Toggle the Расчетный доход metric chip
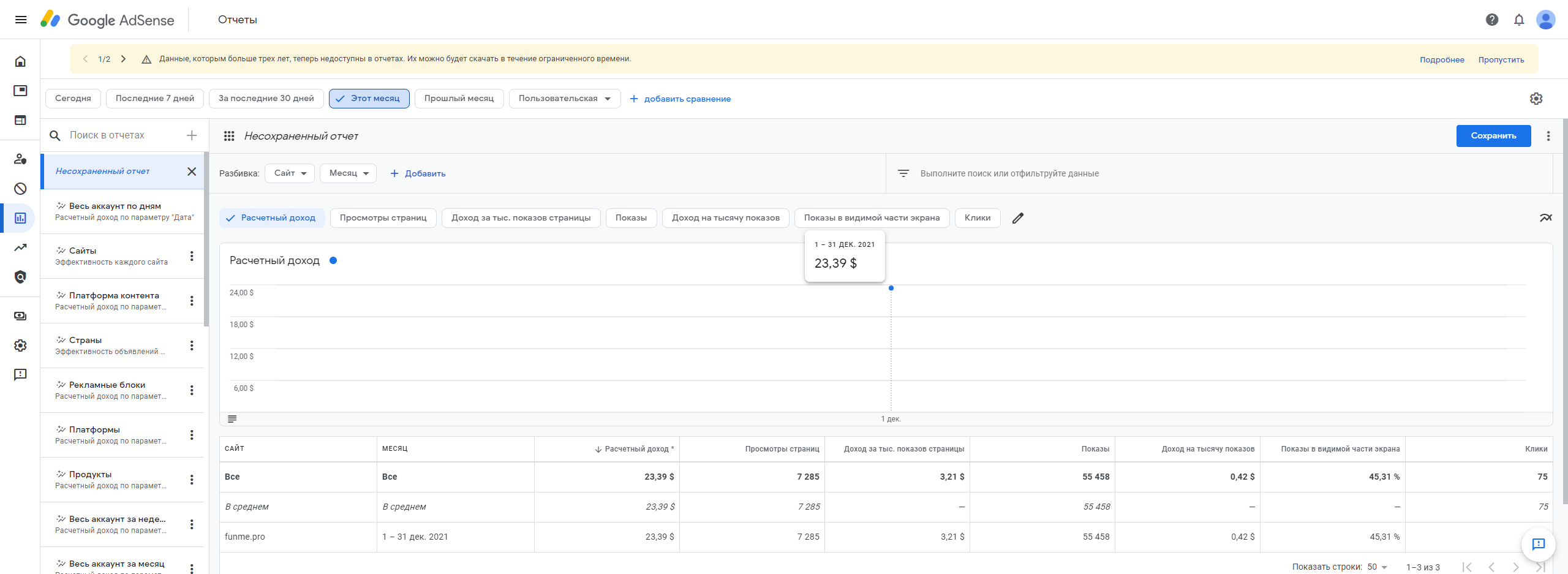This screenshot has width=1568, height=574. 272,218
